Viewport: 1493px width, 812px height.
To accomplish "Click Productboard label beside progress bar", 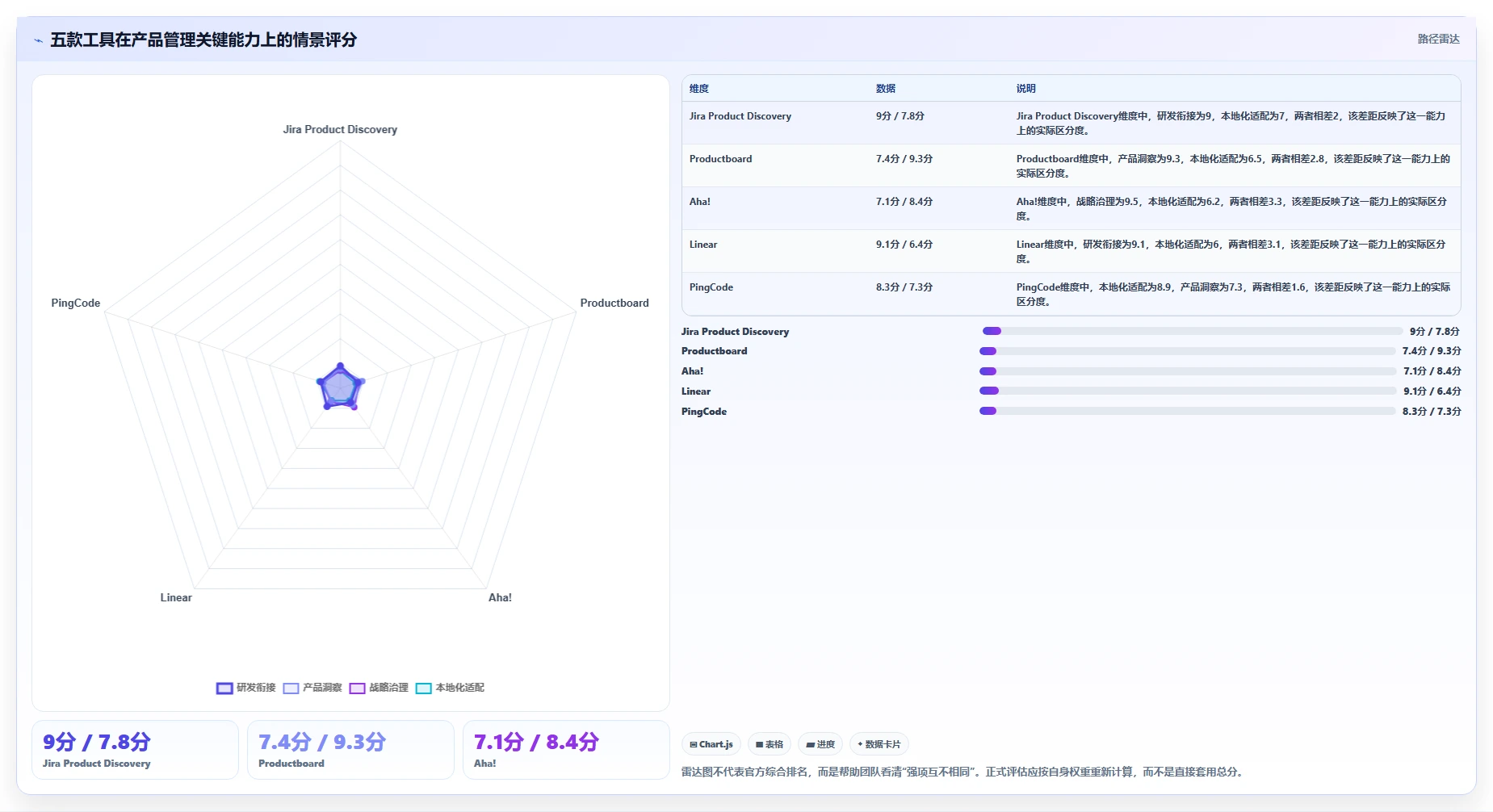I will [715, 351].
